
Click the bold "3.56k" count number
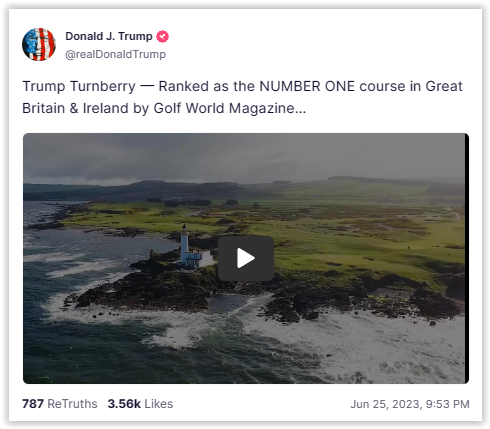(124, 404)
